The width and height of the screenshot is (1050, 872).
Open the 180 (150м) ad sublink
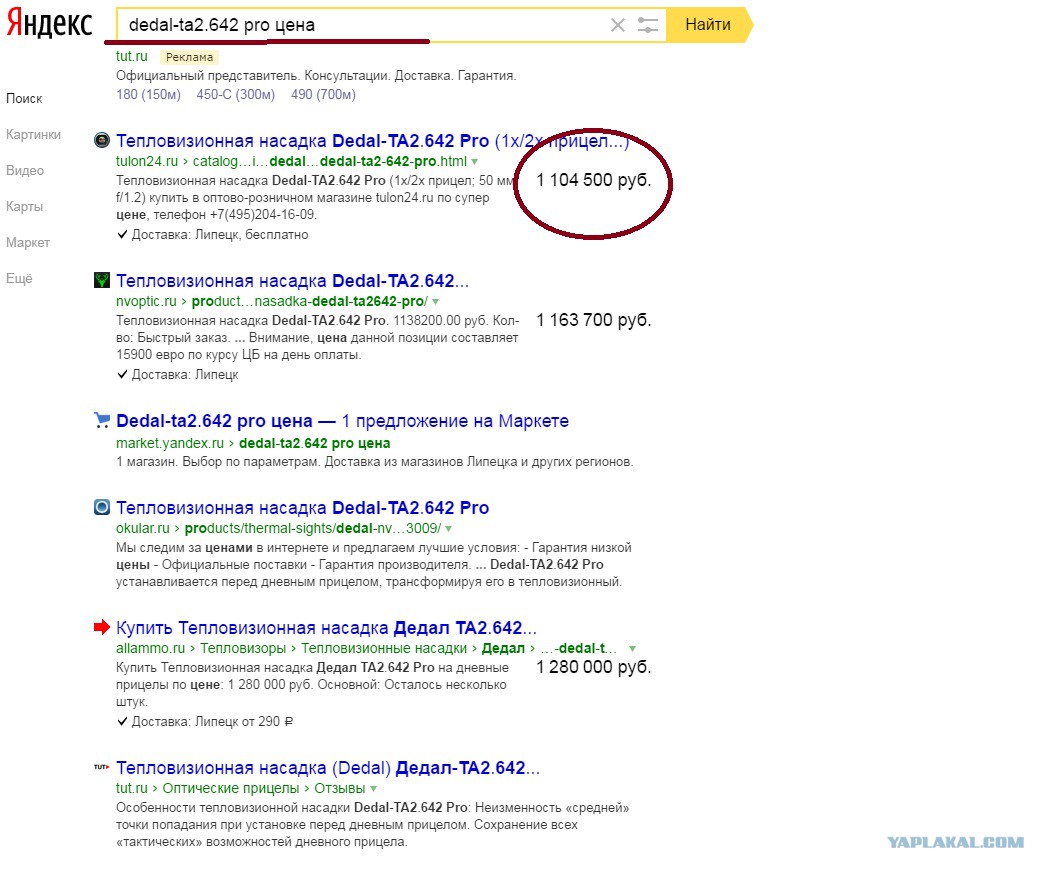(148, 94)
